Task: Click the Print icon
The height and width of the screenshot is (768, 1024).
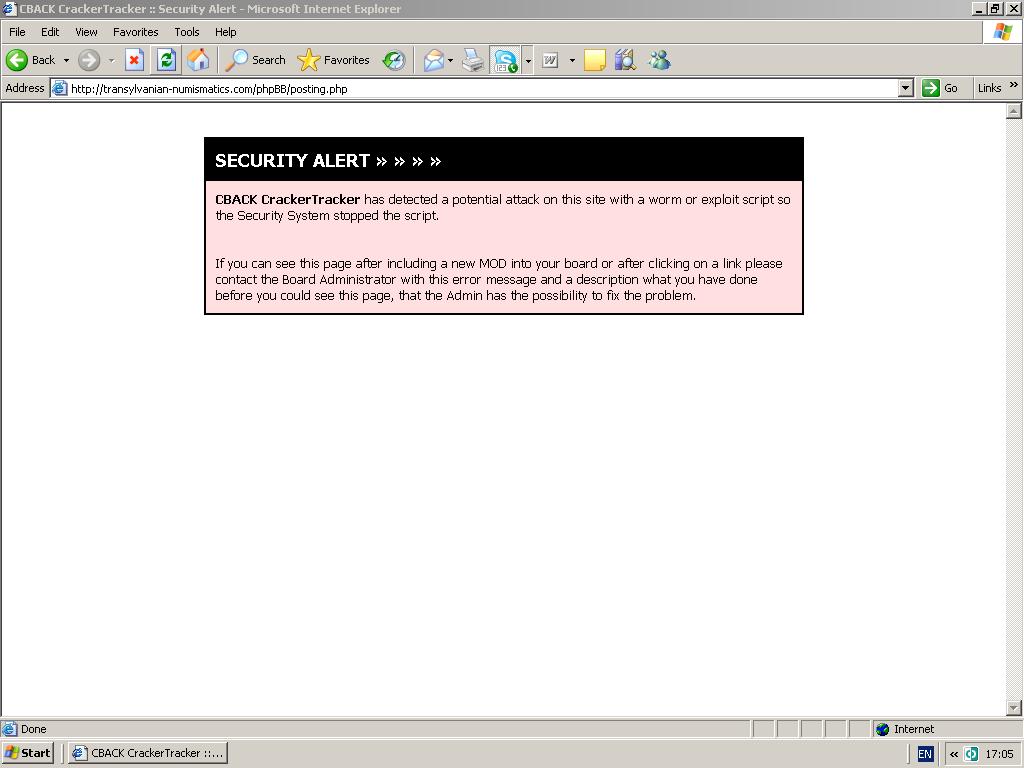Action: (x=473, y=60)
